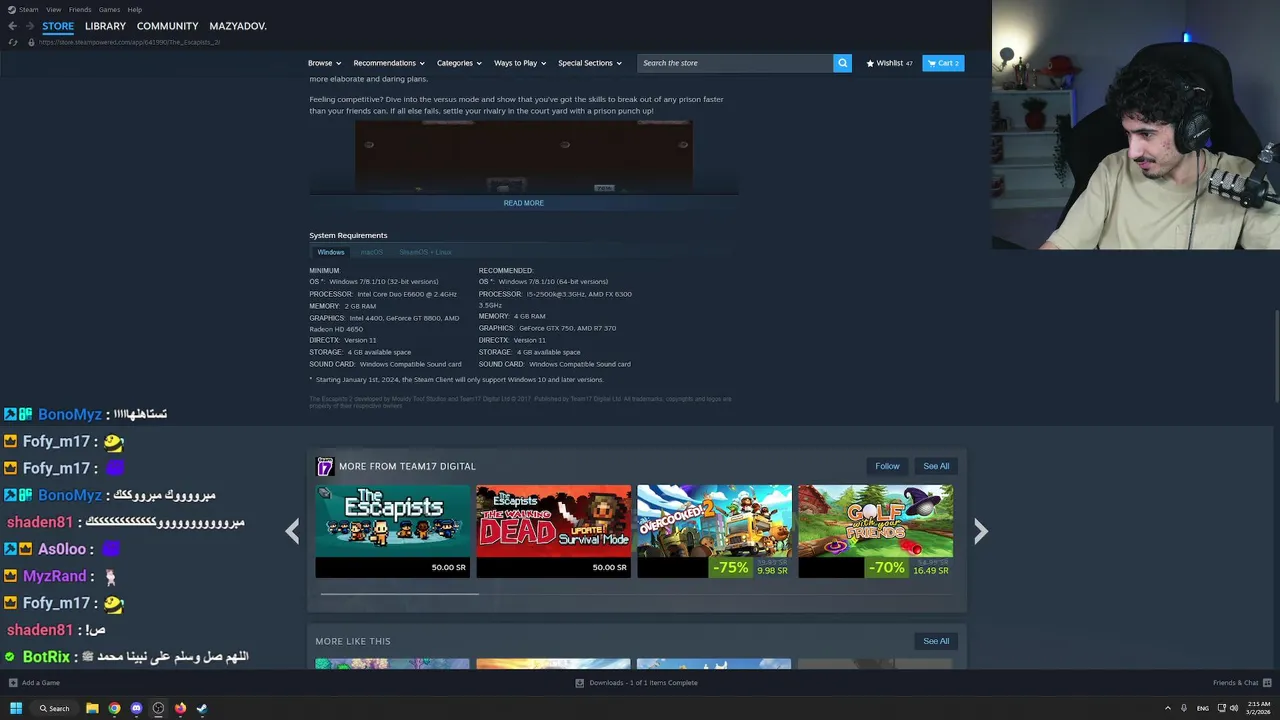Expand the Browse dropdown
This screenshot has height=720, width=1280.
[324, 63]
